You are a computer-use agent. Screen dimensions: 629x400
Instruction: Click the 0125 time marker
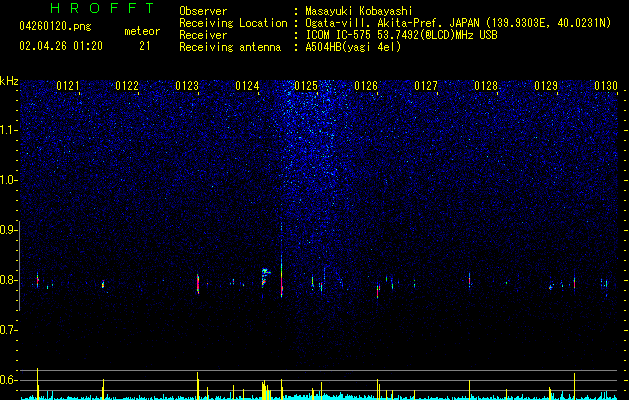point(306,86)
